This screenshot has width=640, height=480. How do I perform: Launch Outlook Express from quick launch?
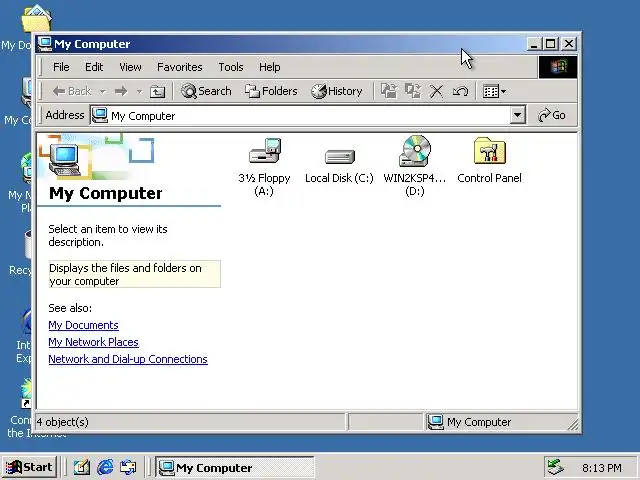[128, 467]
